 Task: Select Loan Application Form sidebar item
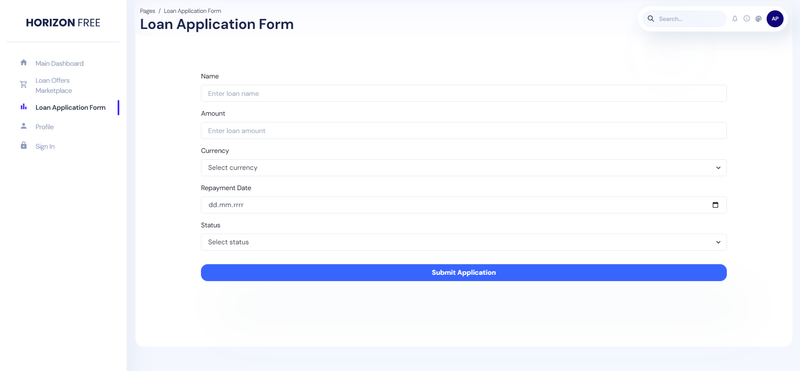(70, 108)
